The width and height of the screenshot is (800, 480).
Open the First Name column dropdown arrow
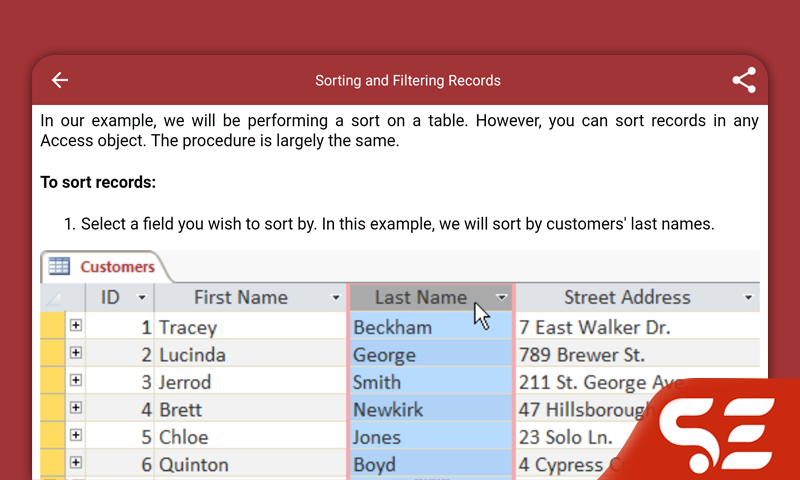click(x=336, y=298)
